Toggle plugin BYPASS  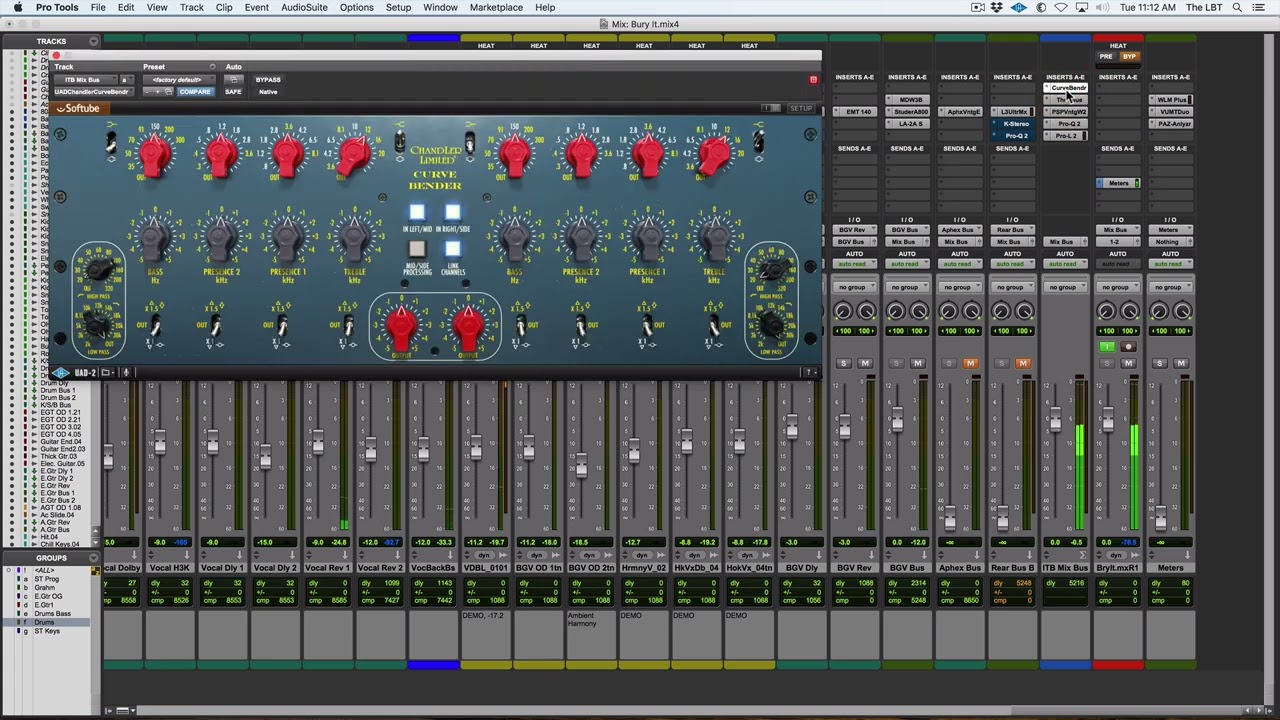pos(268,79)
